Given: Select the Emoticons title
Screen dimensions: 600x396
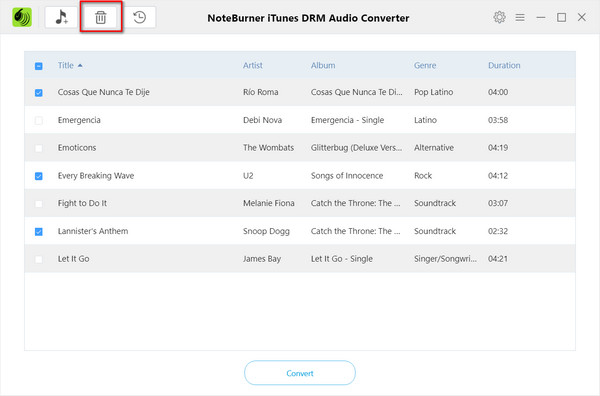Looking at the screenshot, I should (x=77, y=148).
